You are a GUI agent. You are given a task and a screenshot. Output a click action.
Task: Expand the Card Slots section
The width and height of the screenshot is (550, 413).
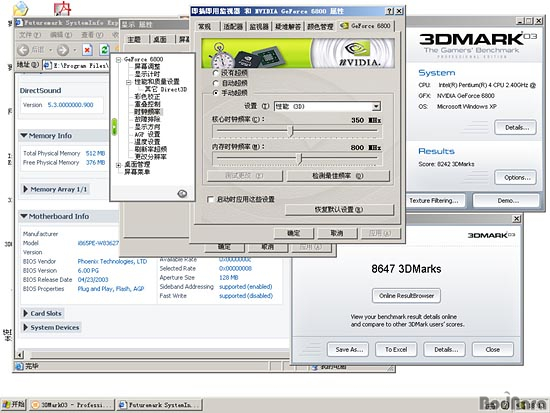click(x=25, y=313)
